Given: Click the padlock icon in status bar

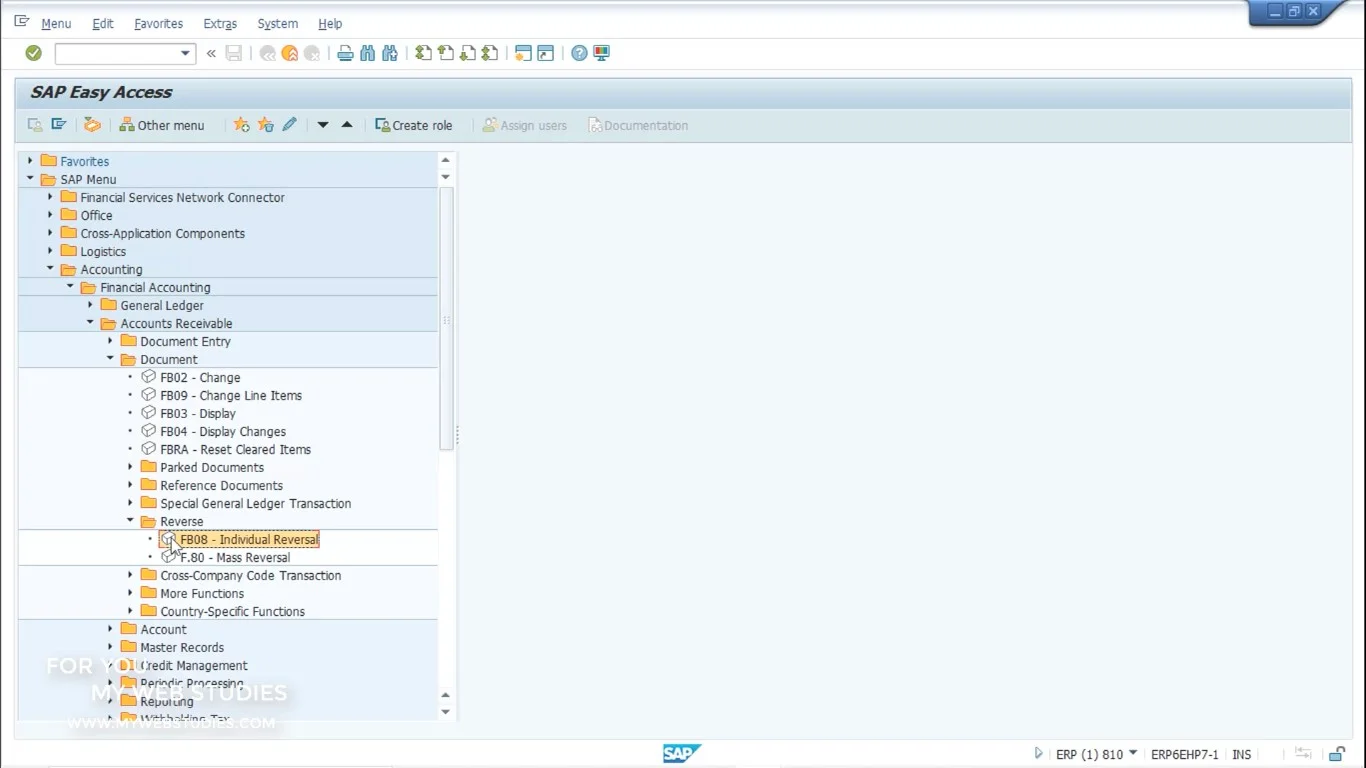Looking at the screenshot, I should coord(1337,754).
